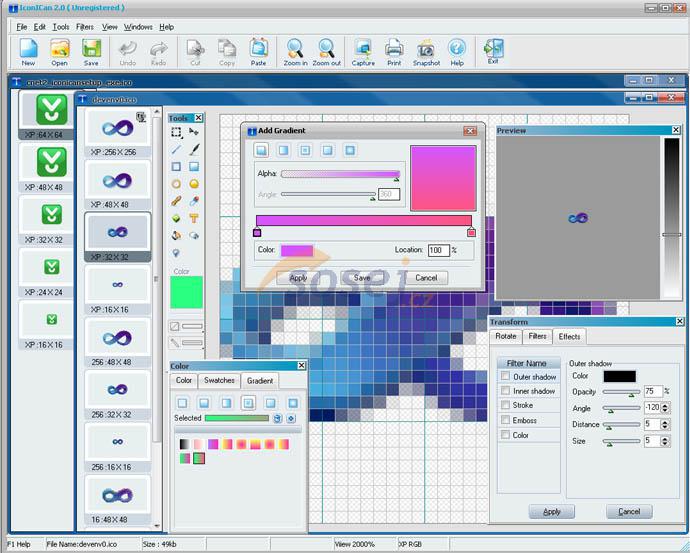Click the Outer shadow black color swatch

(620, 376)
